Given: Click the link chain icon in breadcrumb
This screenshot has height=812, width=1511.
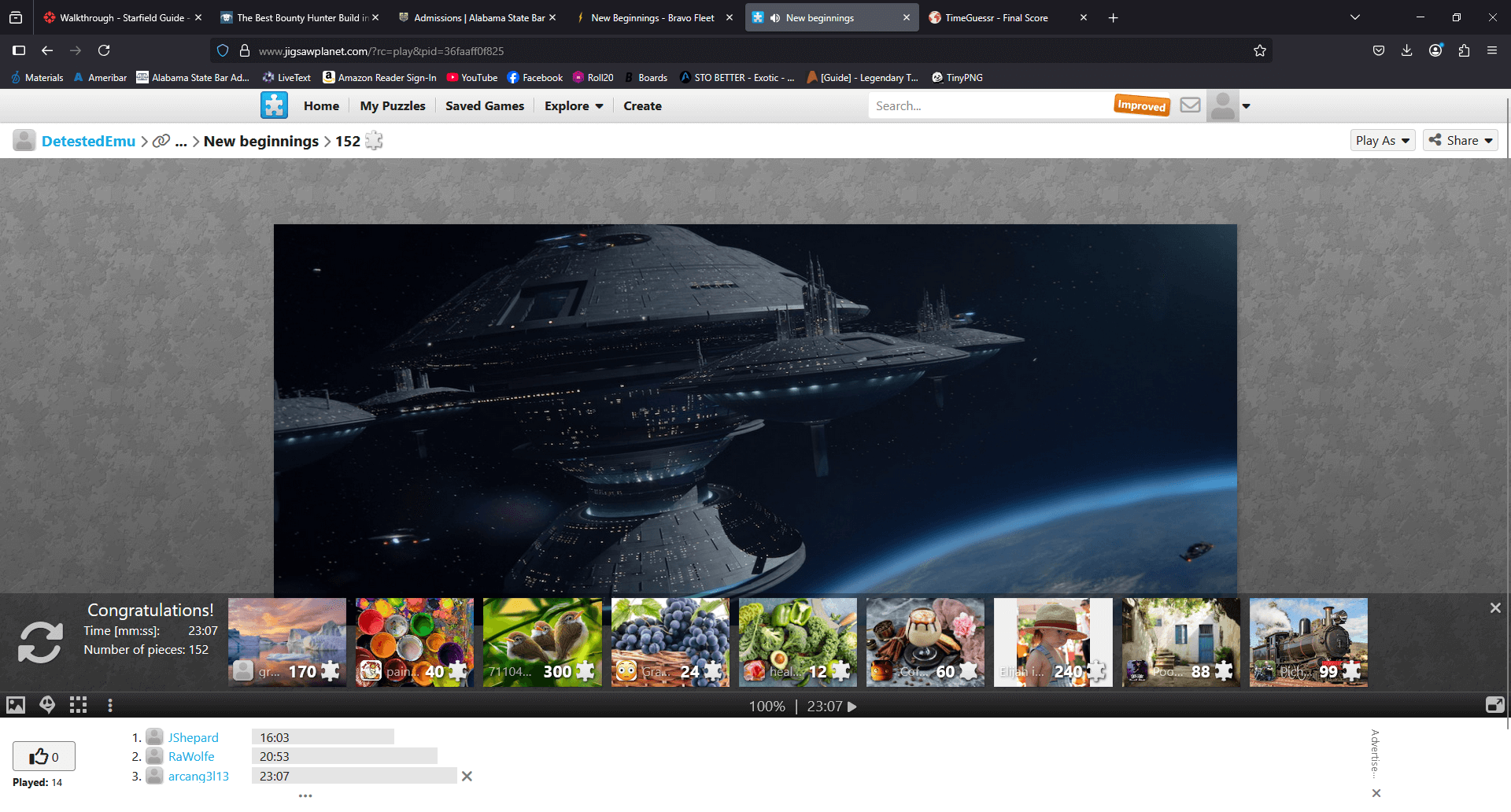Looking at the screenshot, I should tap(161, 141).
